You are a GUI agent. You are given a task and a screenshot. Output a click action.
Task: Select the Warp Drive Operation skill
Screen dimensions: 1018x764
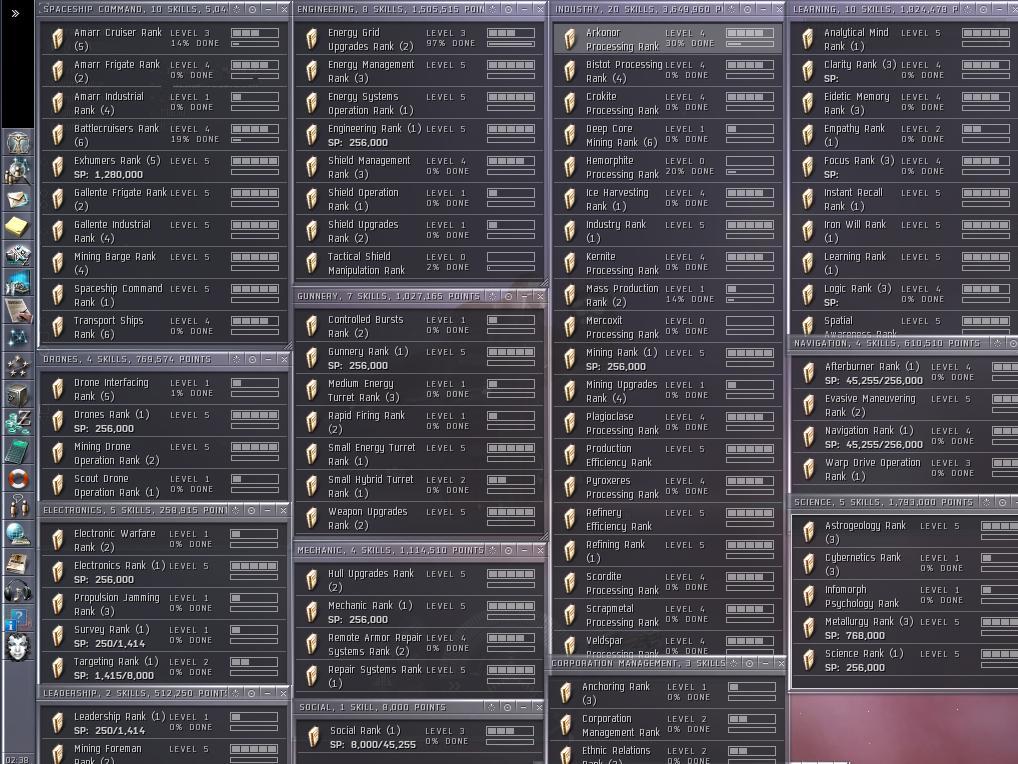(905, 469)
